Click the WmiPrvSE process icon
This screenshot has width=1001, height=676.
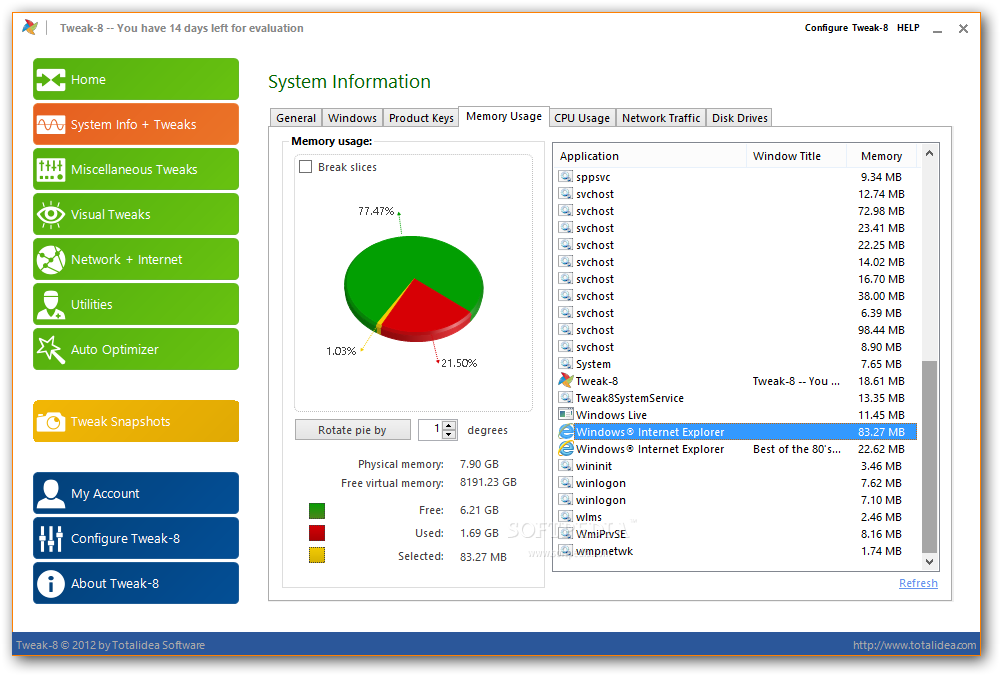tap(566, 533)
